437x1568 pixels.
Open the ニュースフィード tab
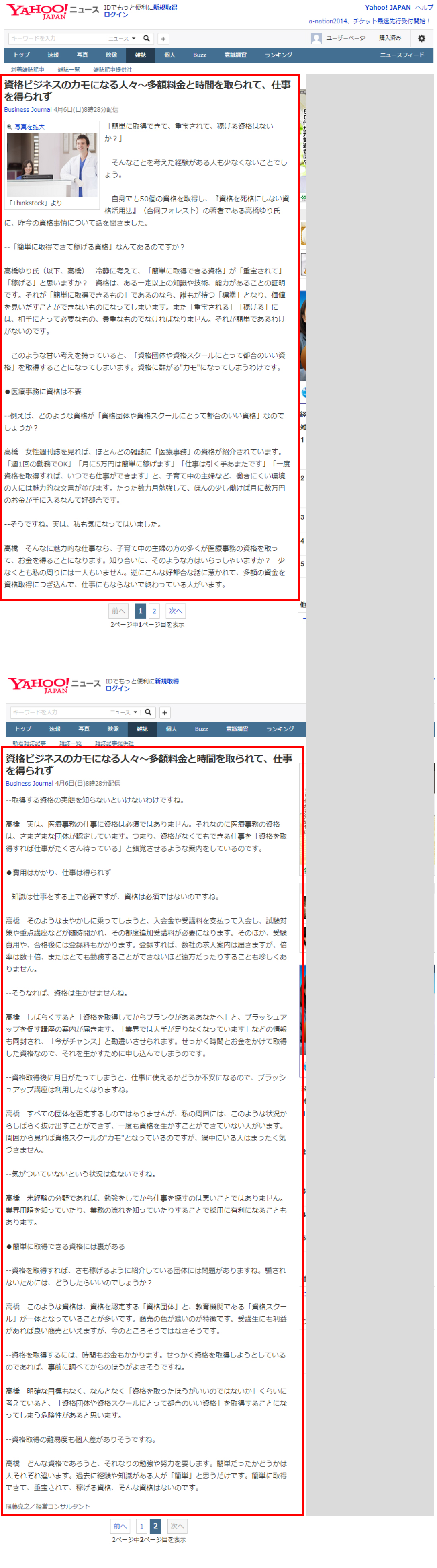402,55
